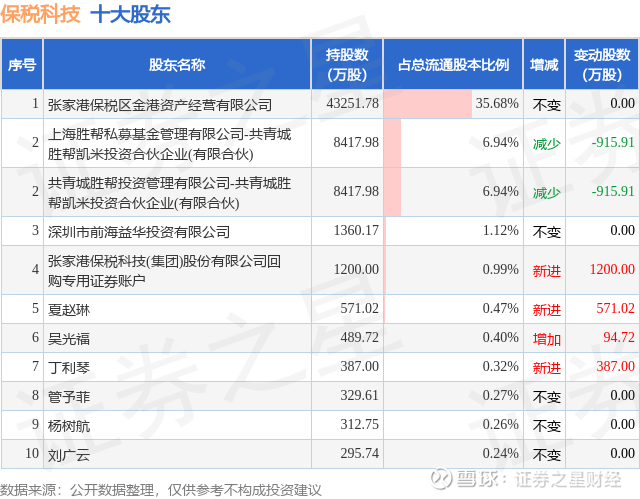This screenshot has height=499, width=640.
Task: Click the 43251.78 shares value
Action: [x=353, y=103]
